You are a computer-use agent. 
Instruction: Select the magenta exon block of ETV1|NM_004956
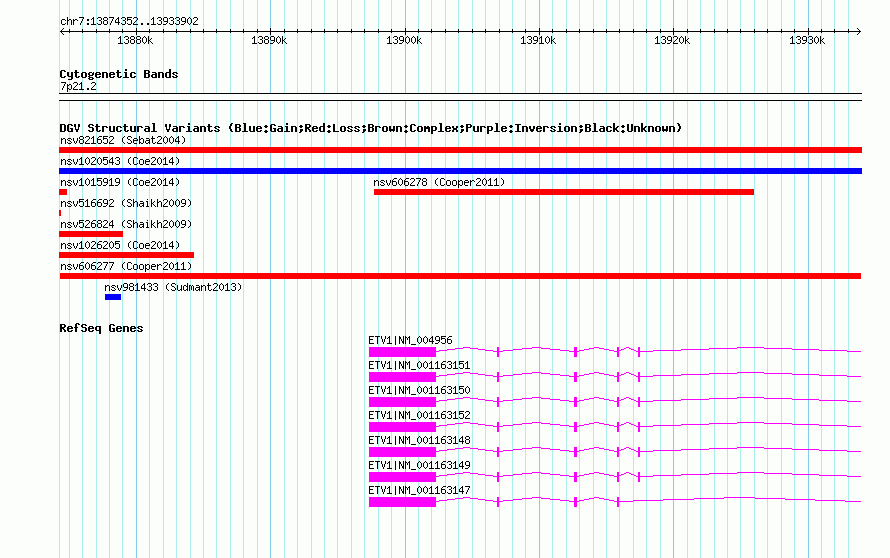point(402,352)
